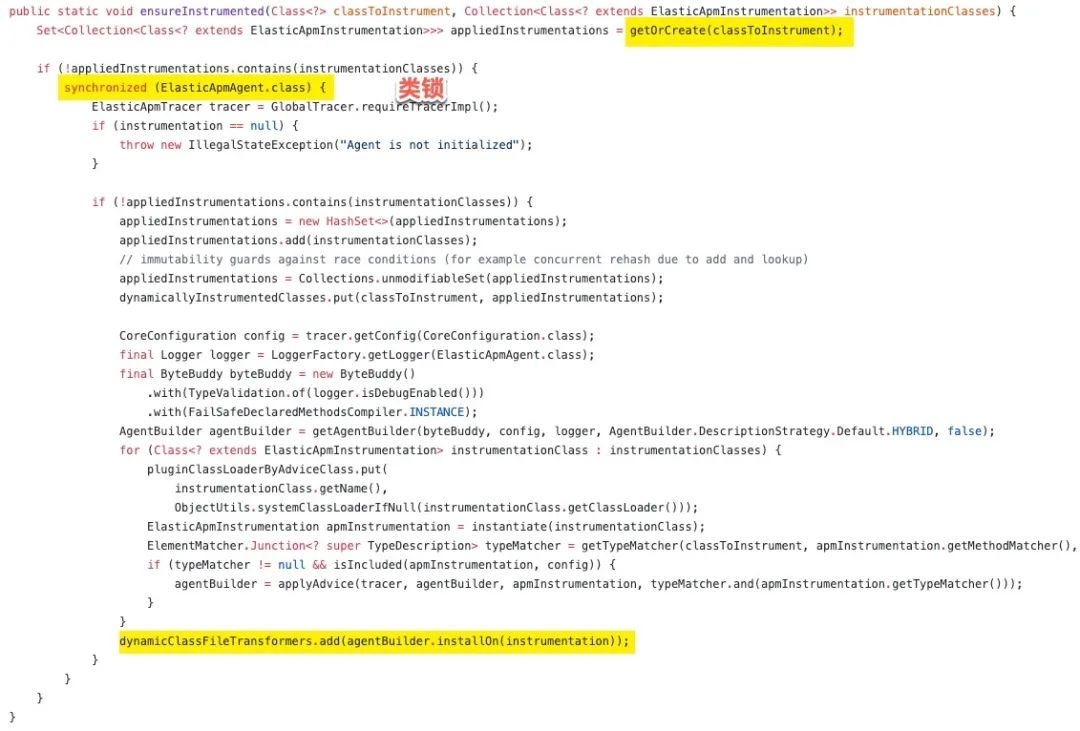1080x731 pixels.
Task: Click pluginClassLoaderByAdviceClass.put call
Action: 267,469
